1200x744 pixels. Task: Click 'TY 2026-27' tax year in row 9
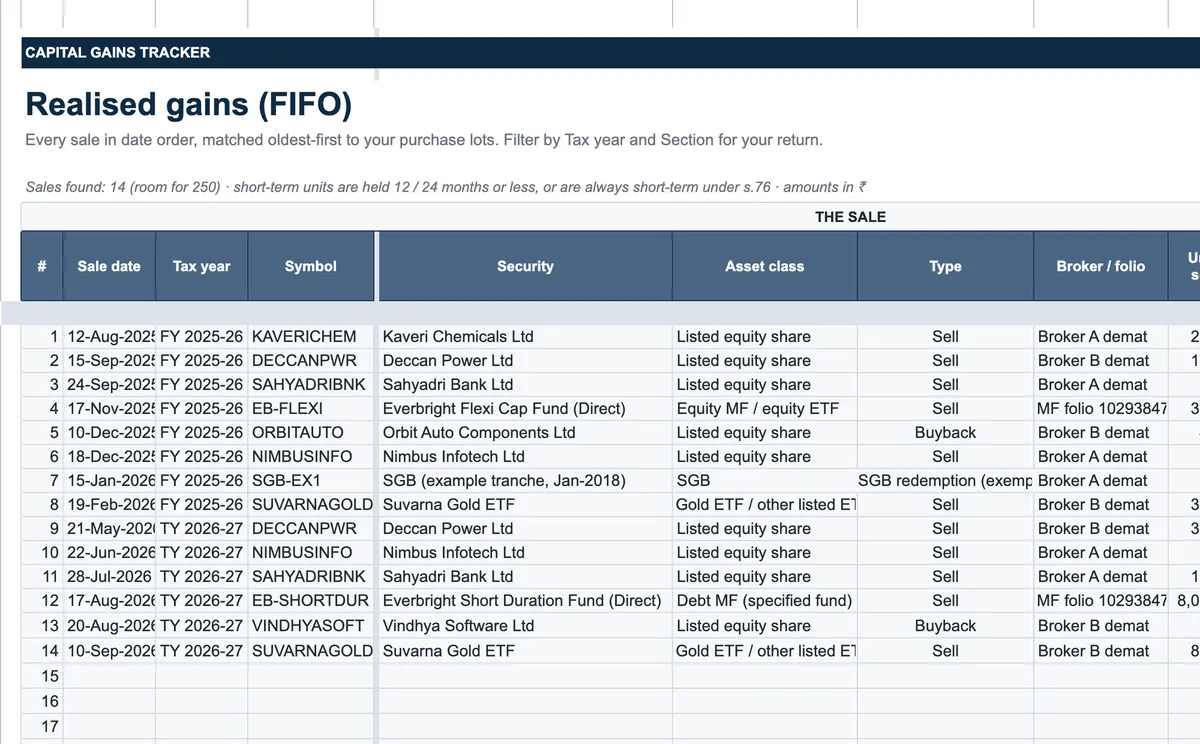click(202, 529)
